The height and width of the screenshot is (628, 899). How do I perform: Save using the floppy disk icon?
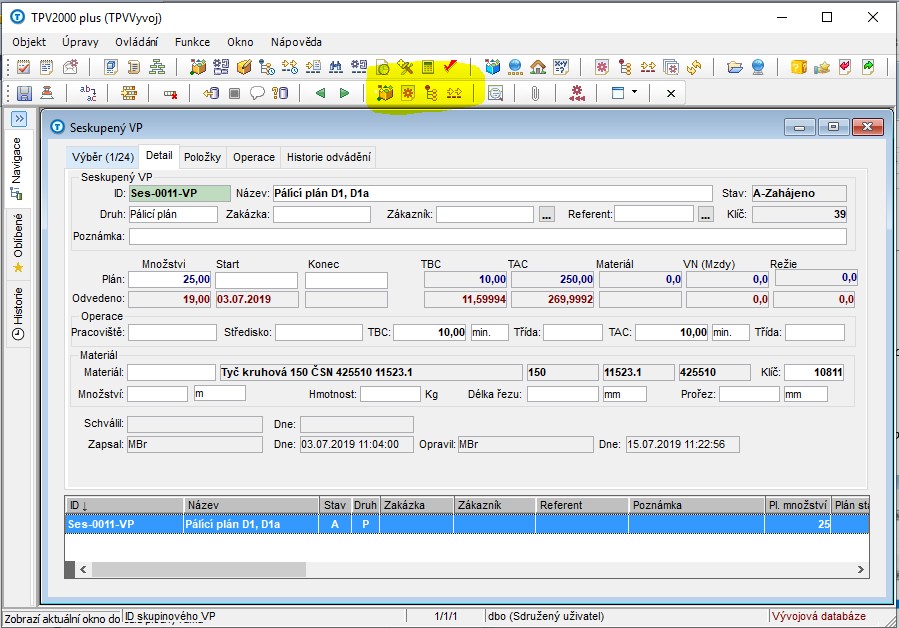click(x=24, y=93)
